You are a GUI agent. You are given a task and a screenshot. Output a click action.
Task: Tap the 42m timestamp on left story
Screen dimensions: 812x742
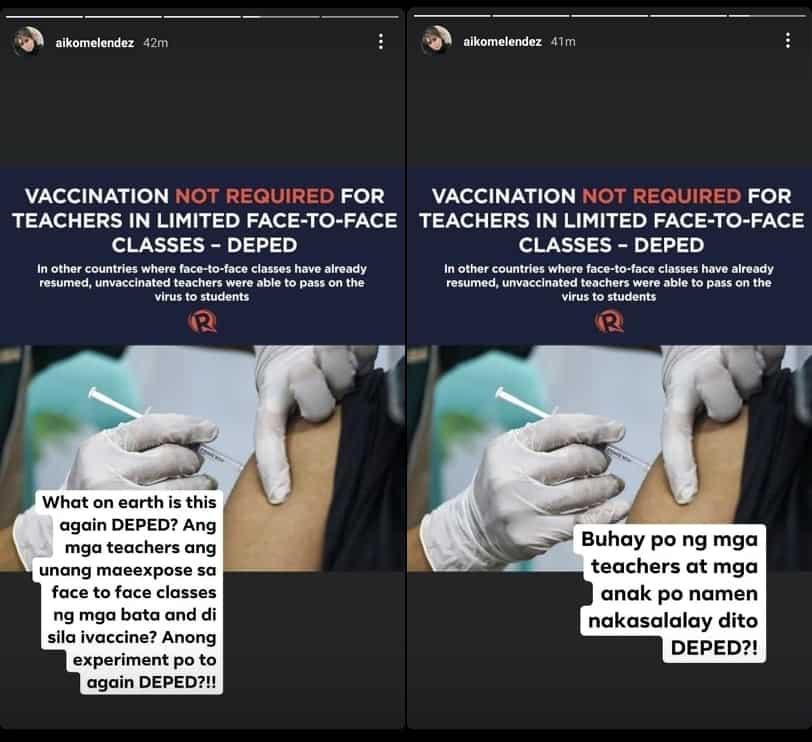coord(155,42)
